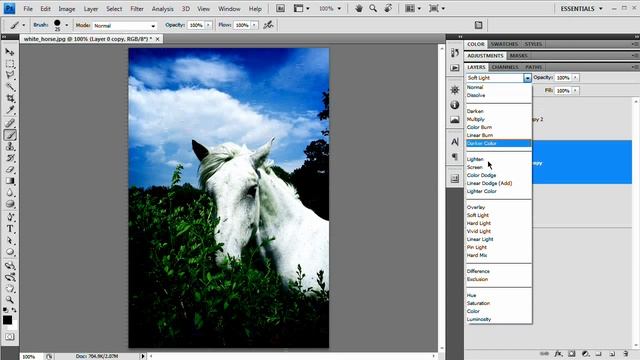The image size is (640, 360).
Task: Select the Type tool
Action: [x=10, y=229]
